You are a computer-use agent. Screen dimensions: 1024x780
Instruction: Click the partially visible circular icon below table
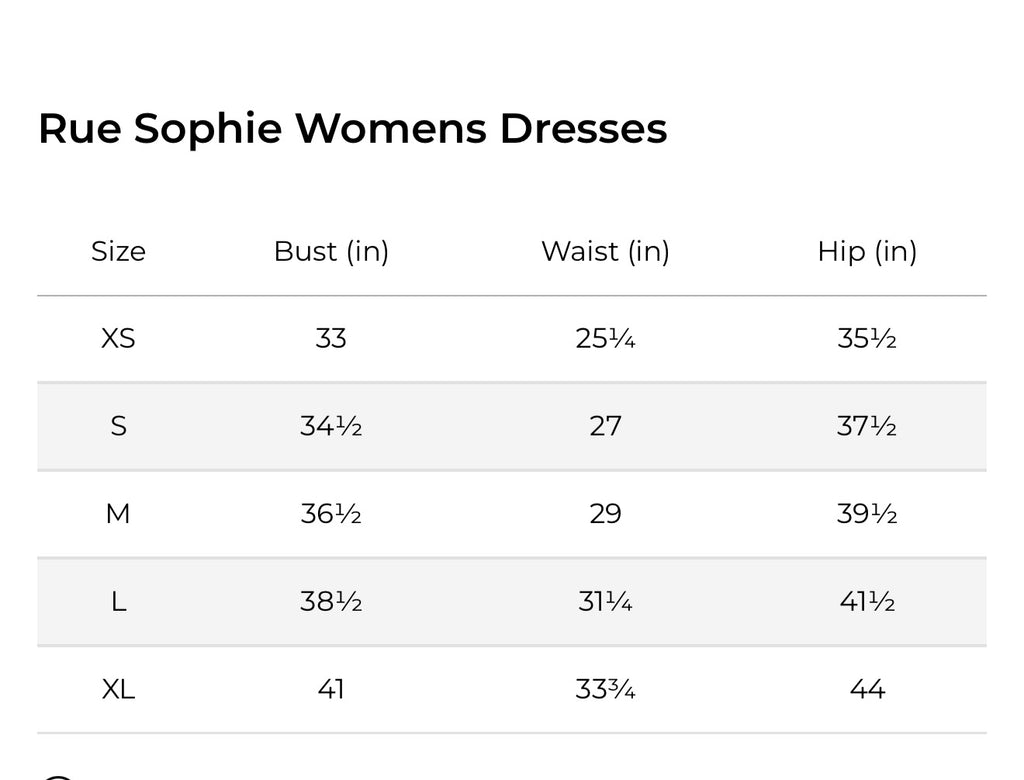tap(58, 777)
